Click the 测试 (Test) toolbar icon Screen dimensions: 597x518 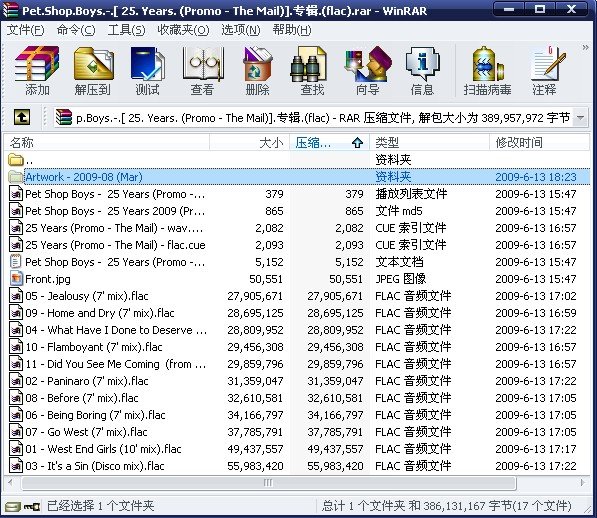147,71
